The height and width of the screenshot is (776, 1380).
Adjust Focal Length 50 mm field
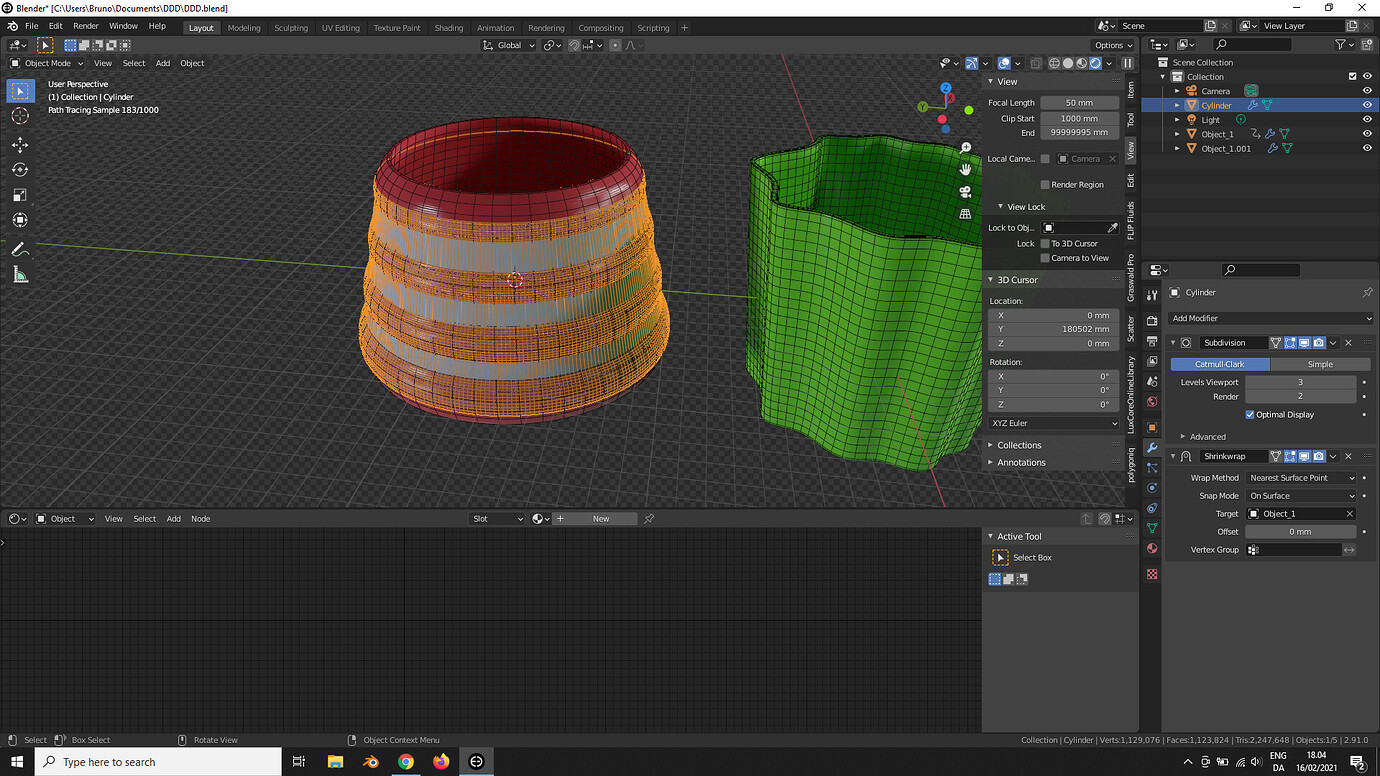tap(1079, 103)
